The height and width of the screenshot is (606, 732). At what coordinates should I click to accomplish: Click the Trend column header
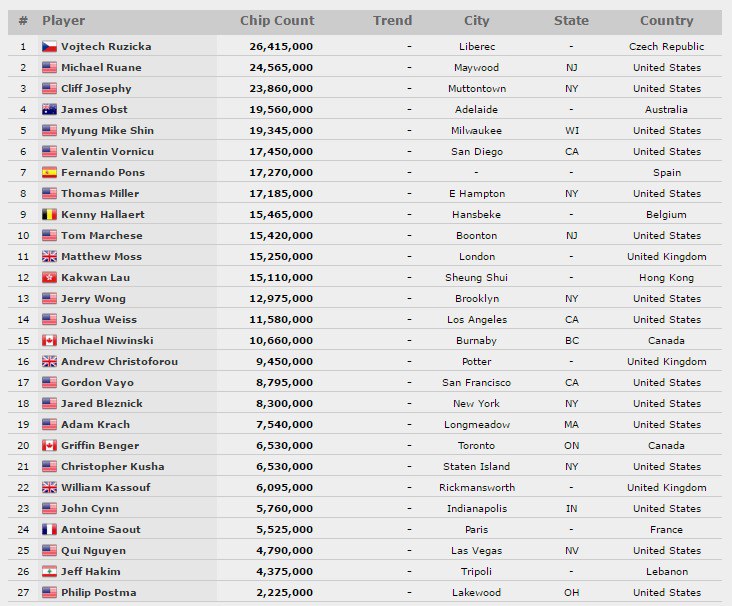pyautogui.click(x=392, y=21)
